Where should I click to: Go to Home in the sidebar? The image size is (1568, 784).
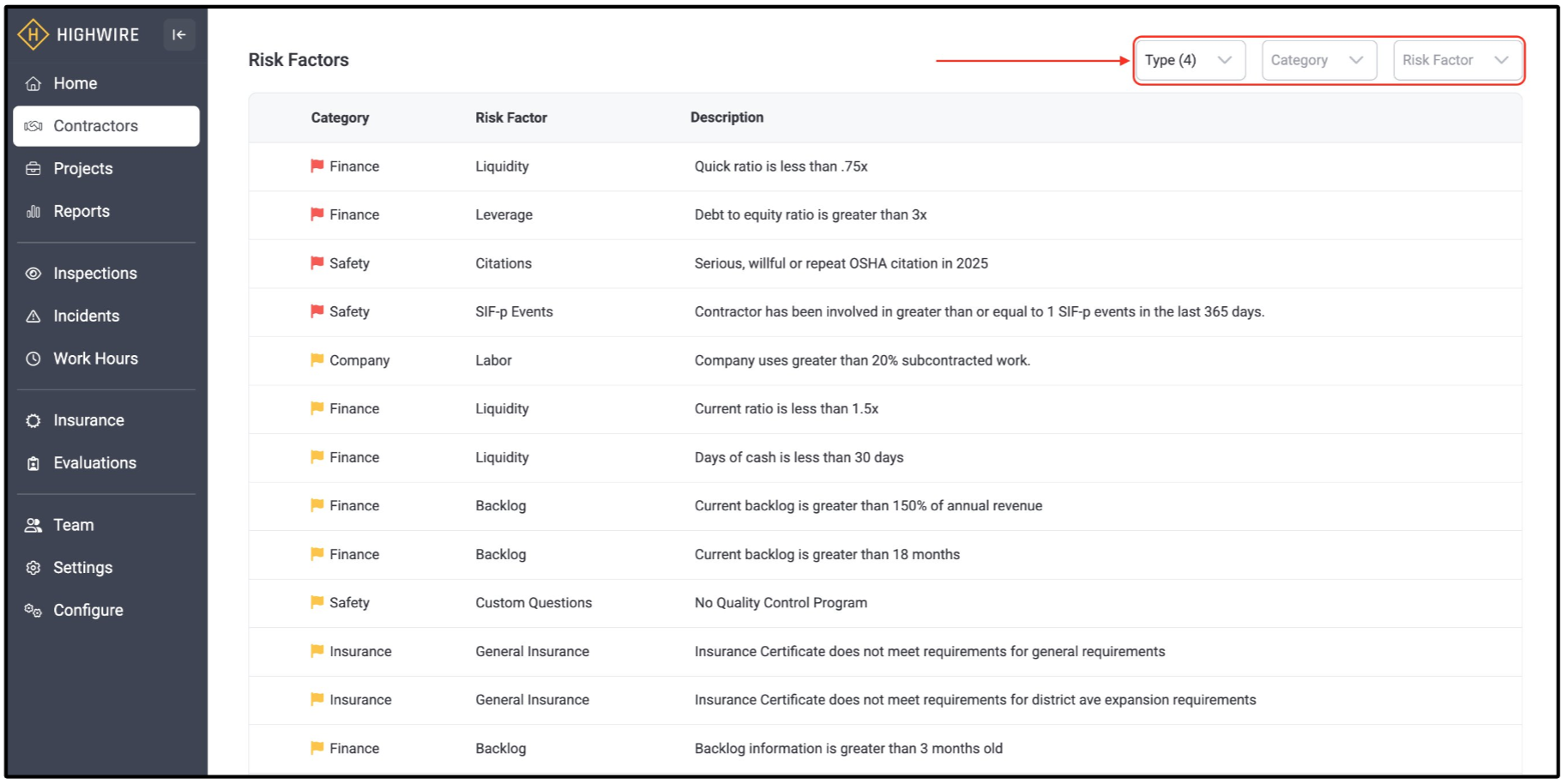(106, 84)
